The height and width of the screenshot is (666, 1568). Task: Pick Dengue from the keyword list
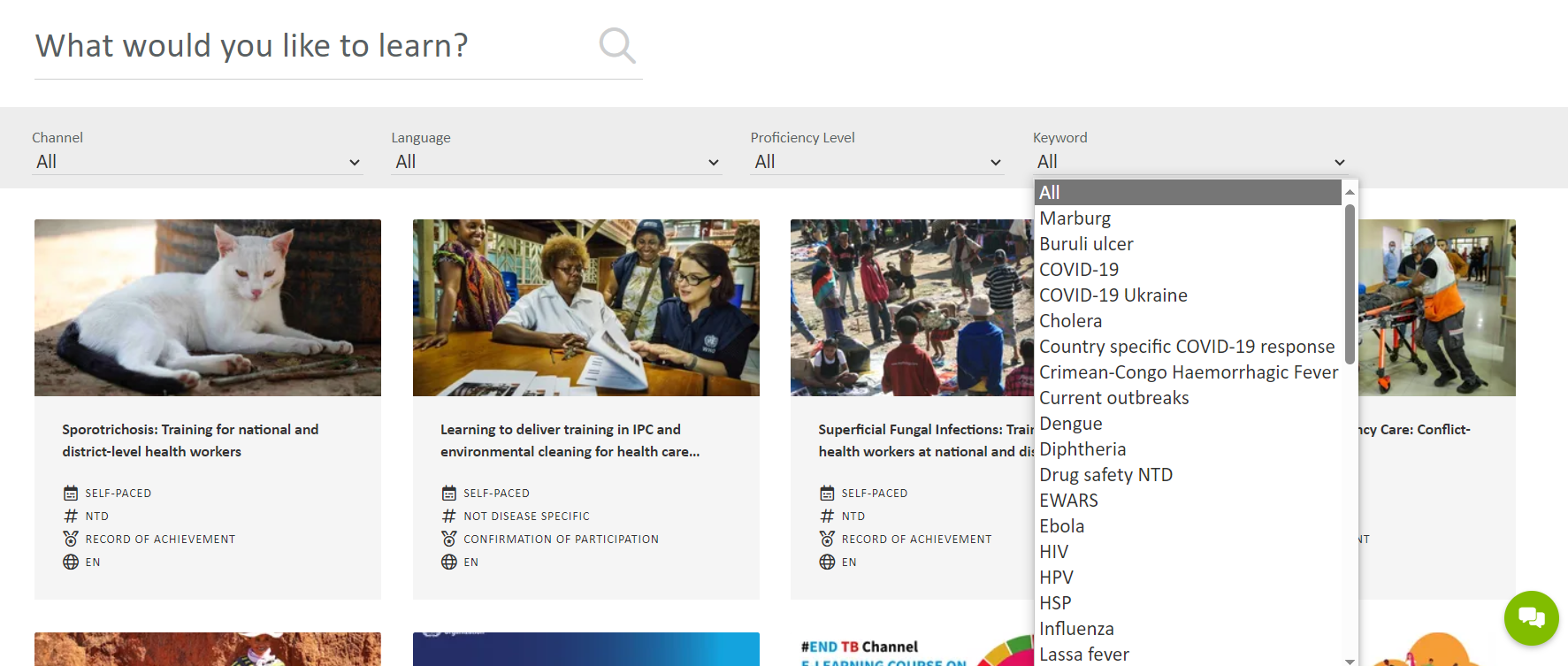[x=1188, y=424]
